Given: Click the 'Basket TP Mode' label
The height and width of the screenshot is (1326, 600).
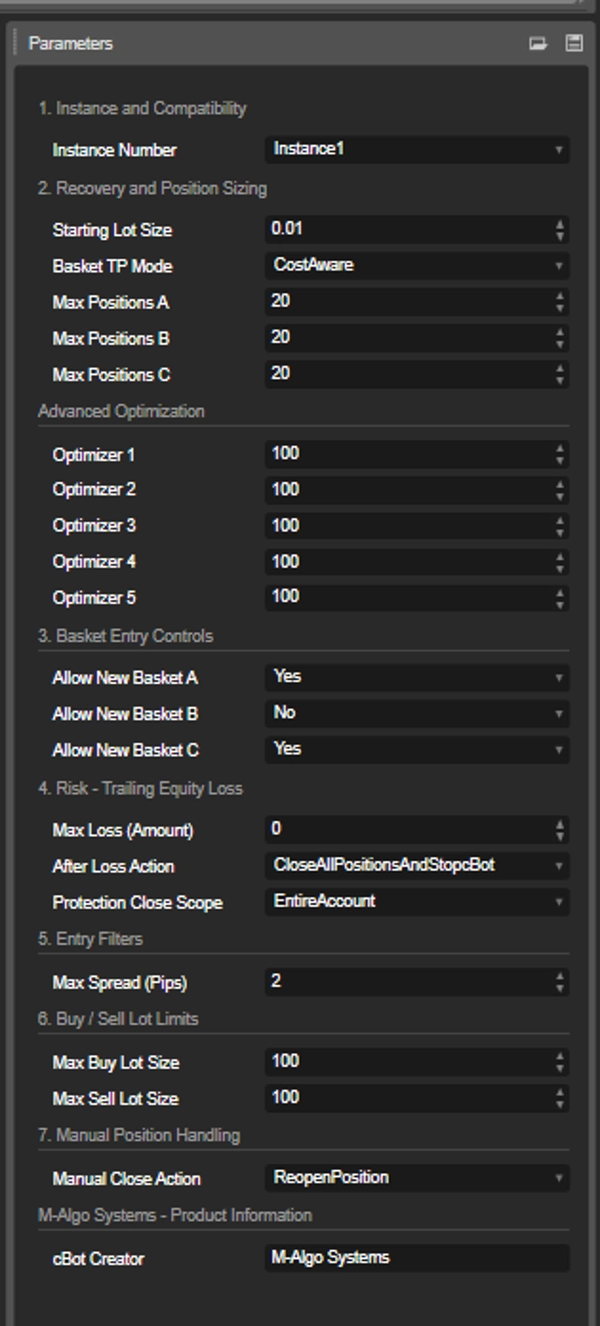Looking at the screenshot, I should click(x=112, y=266).
